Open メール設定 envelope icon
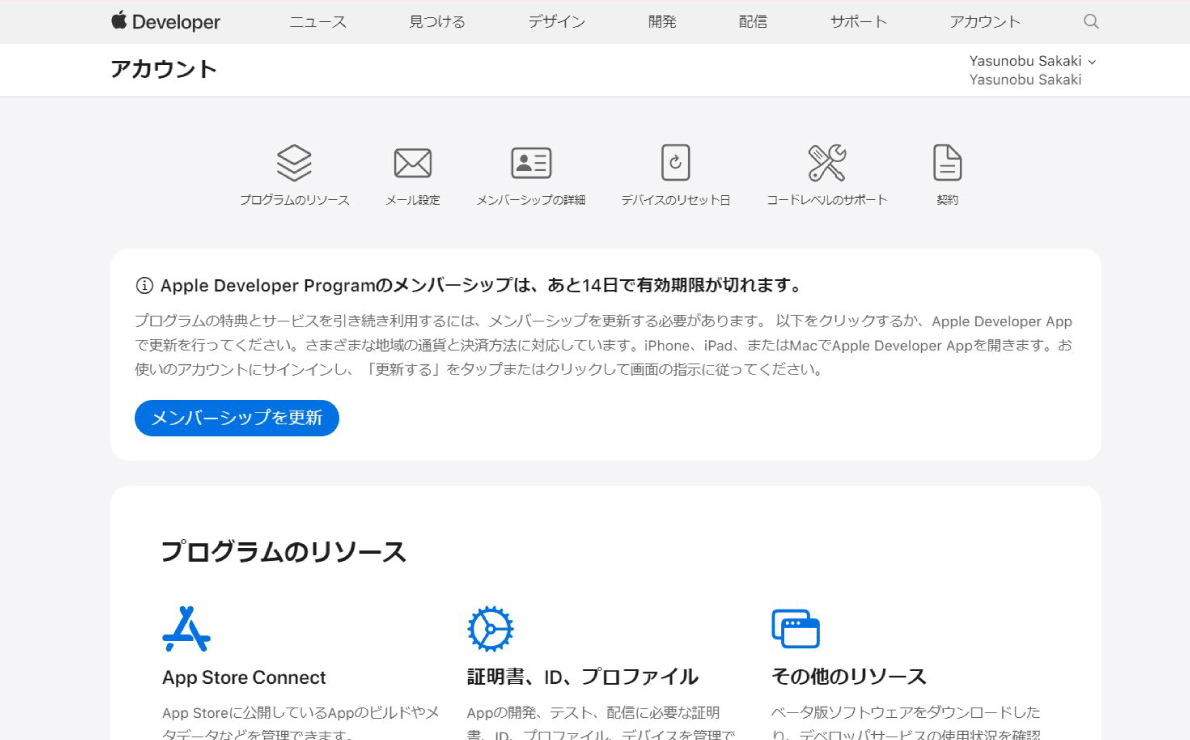Image resolution: width=1190 pixels, height=740 pixels. point(412,163)
